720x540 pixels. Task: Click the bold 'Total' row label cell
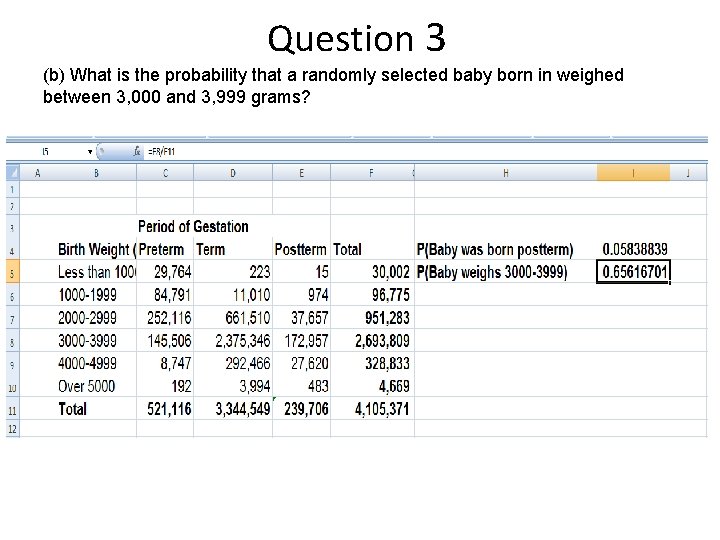tap(96, 409)
